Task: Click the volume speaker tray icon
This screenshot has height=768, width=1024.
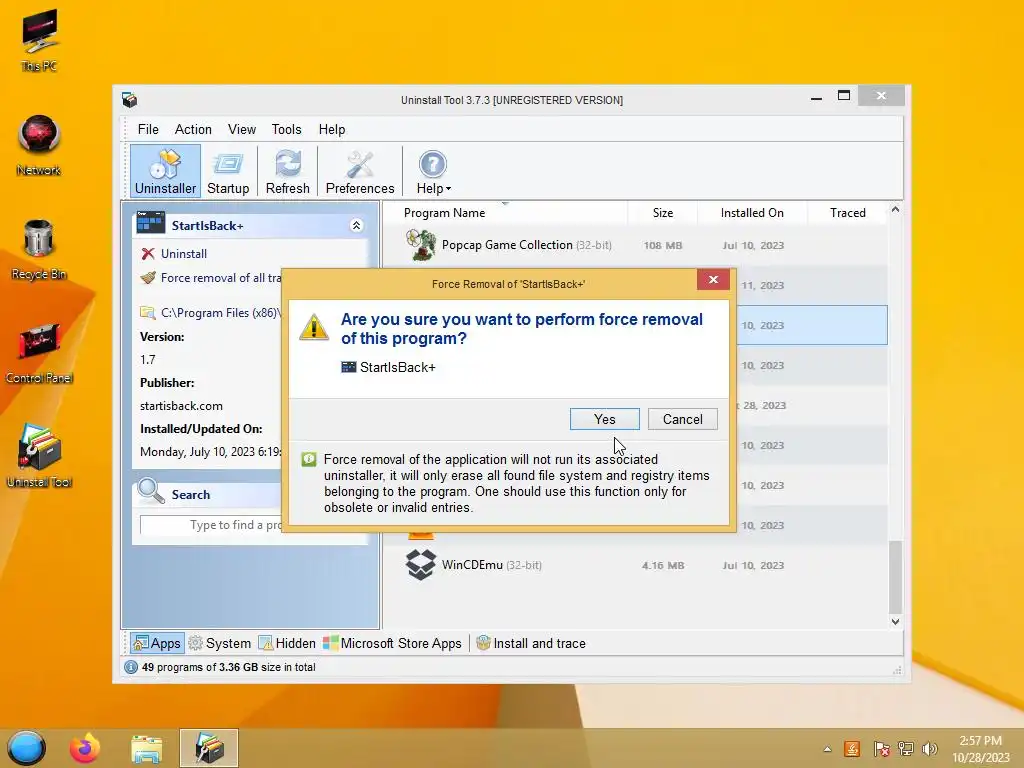Action: coord(930,749)
